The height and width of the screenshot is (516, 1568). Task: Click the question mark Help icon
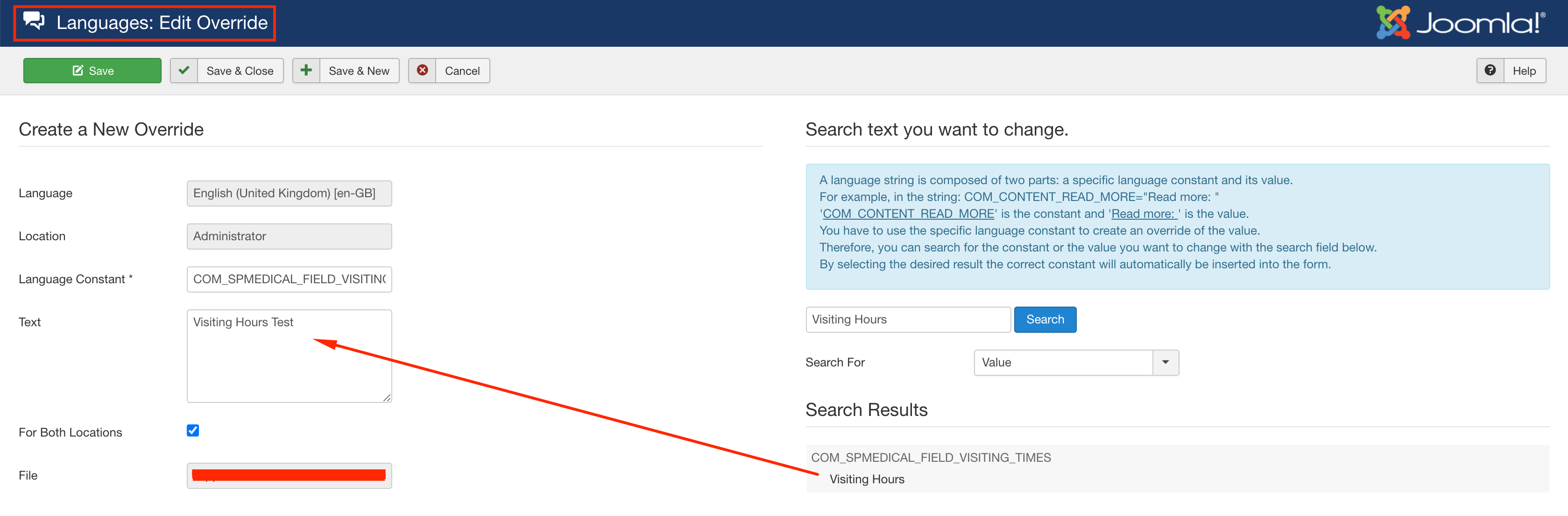[x=1490, y=71]
